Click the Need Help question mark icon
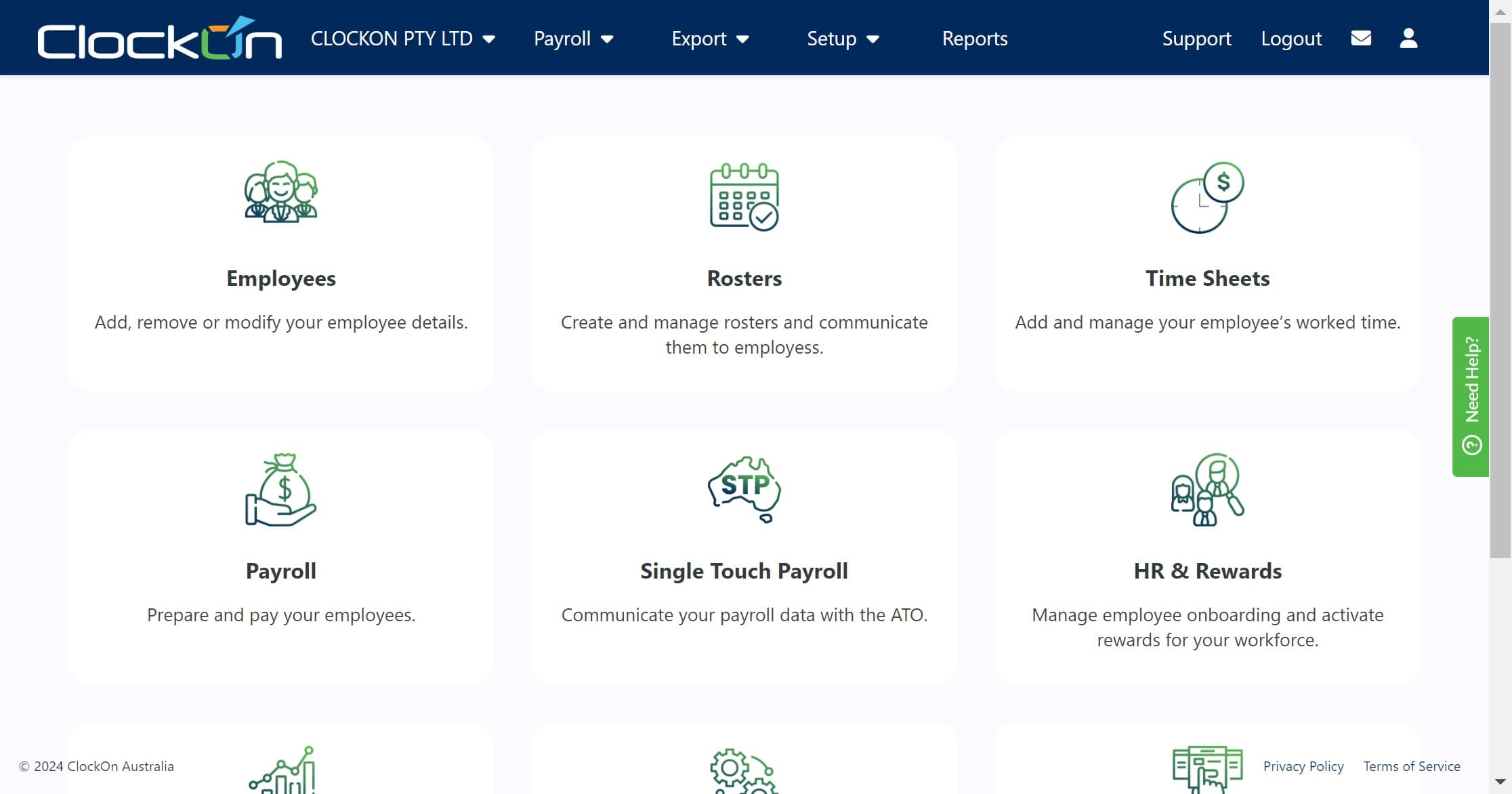Screen dimensions: 1512x794 (x=1472, y=445)
